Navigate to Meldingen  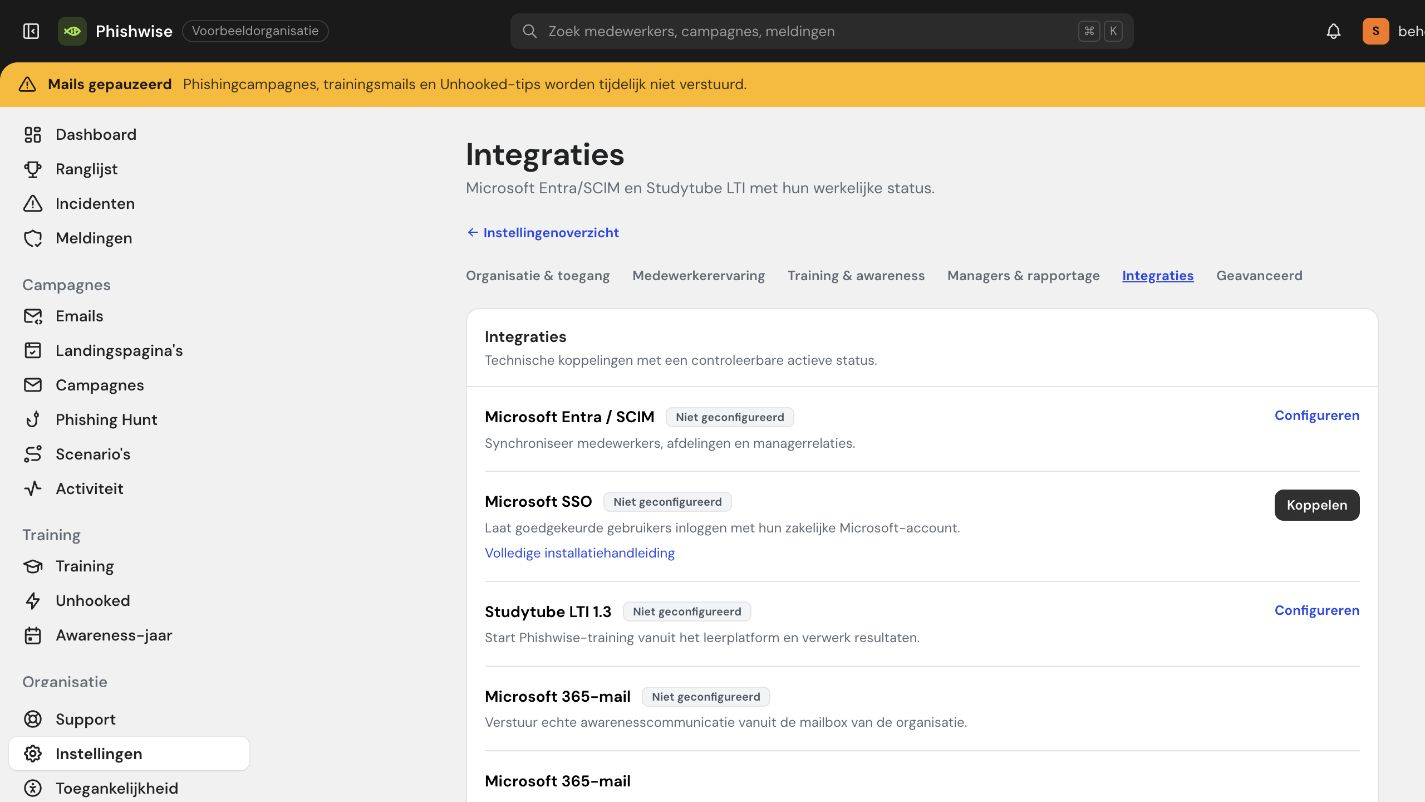click(129, 238)
